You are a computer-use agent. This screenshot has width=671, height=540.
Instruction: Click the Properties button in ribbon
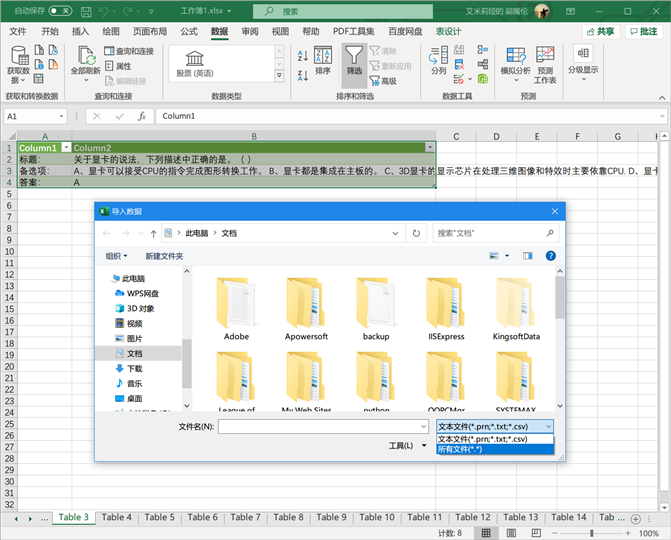click(x=118, y=66)
